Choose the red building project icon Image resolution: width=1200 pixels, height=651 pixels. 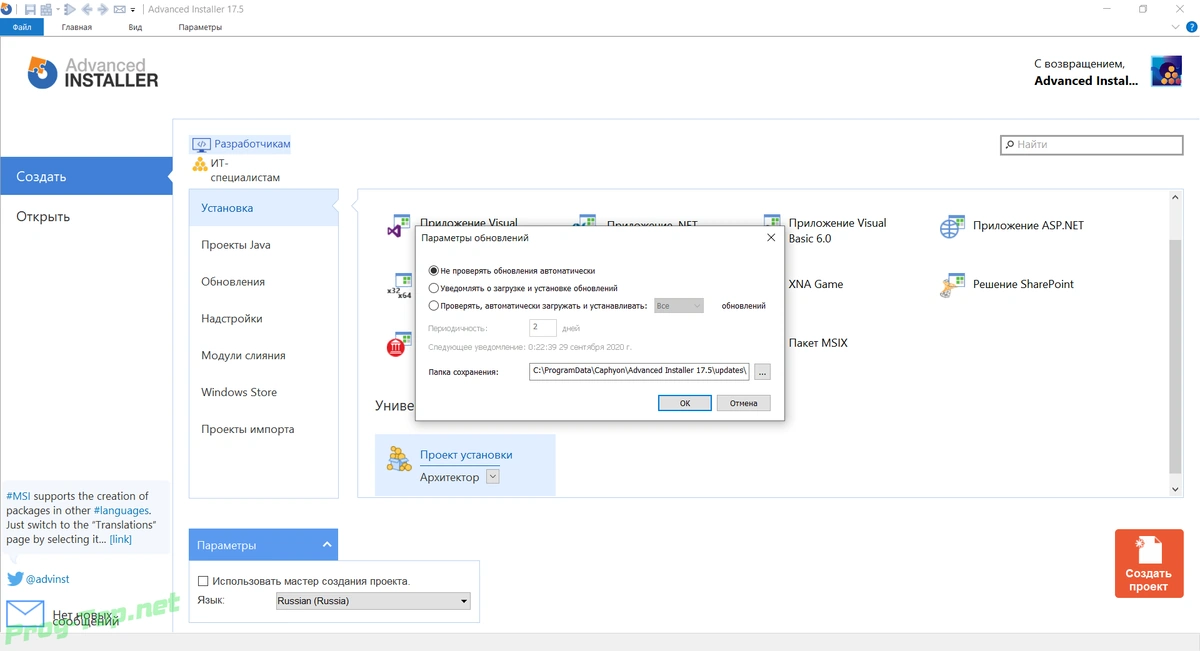point(399,345)
